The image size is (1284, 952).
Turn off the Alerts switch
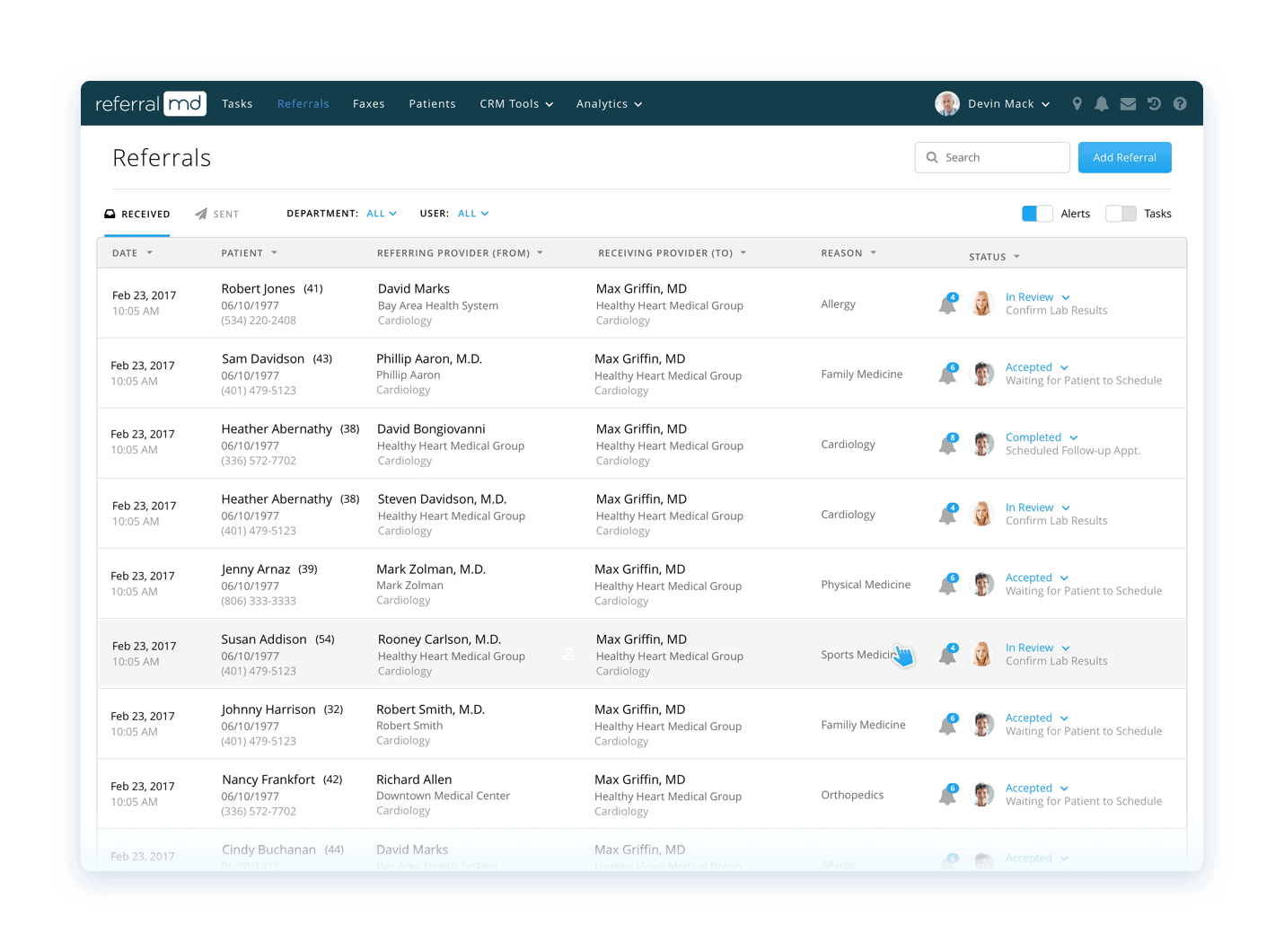coord(1037,214)
